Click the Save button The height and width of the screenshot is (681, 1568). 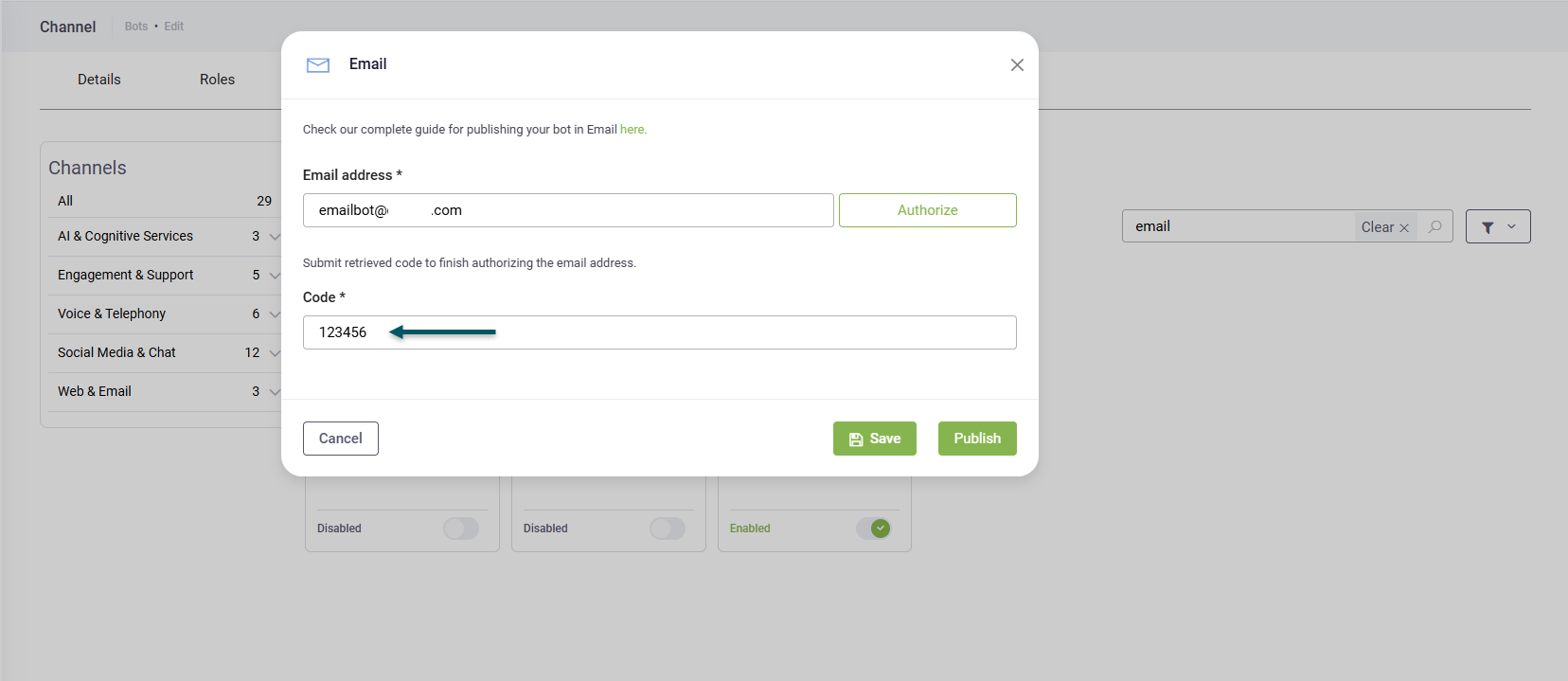874,439
